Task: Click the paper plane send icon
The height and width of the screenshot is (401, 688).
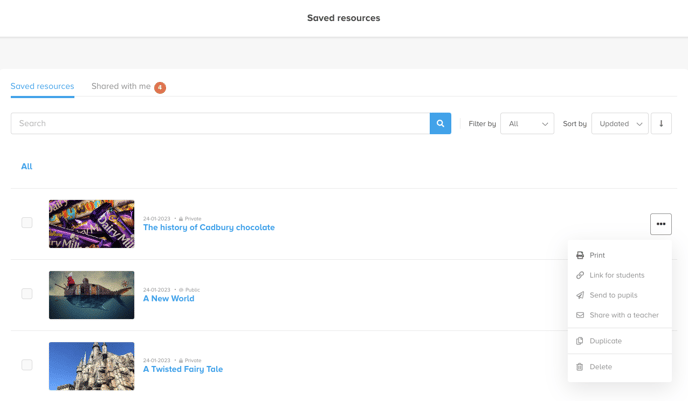Action: click(580, 295)
